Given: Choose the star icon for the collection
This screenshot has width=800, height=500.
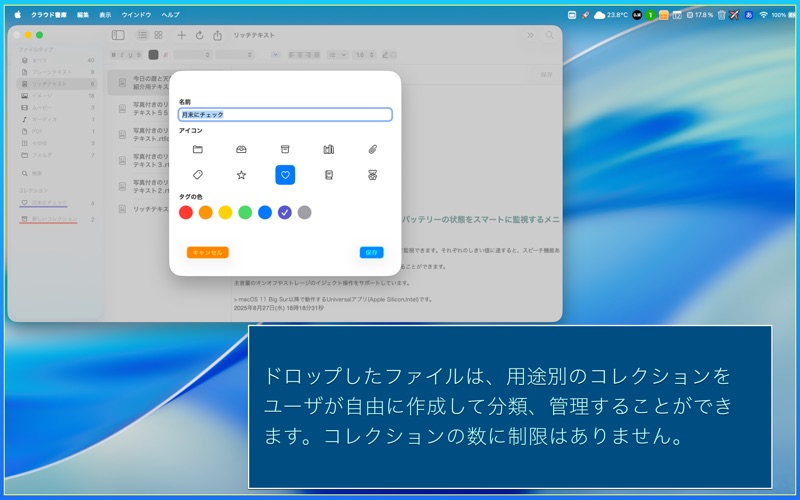Looking at the screenshot, I should (x=241, y=175).
